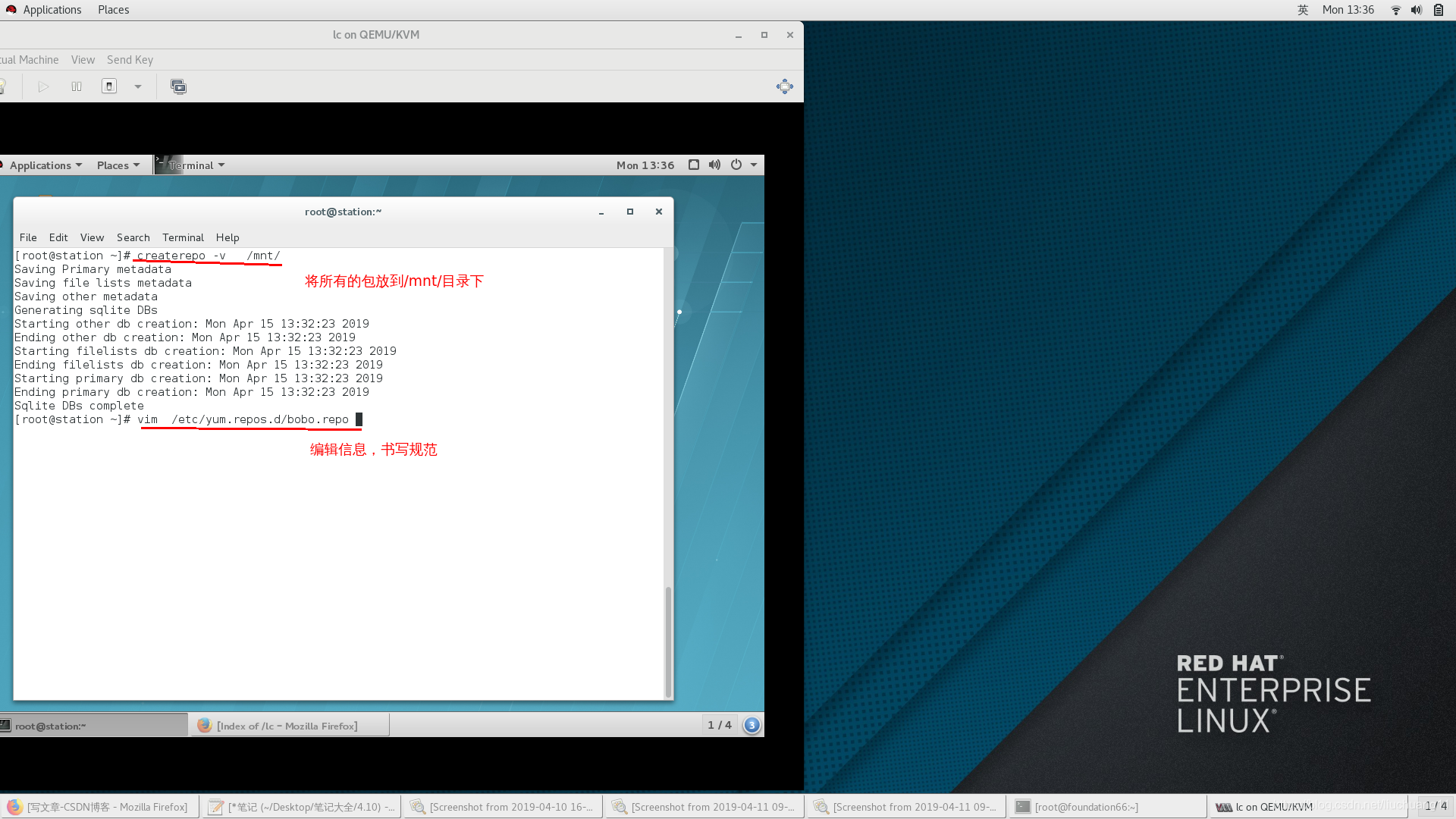1456x819 pixels.
Task: Open the Send Key menu
Action: click(x=130, y=60)
